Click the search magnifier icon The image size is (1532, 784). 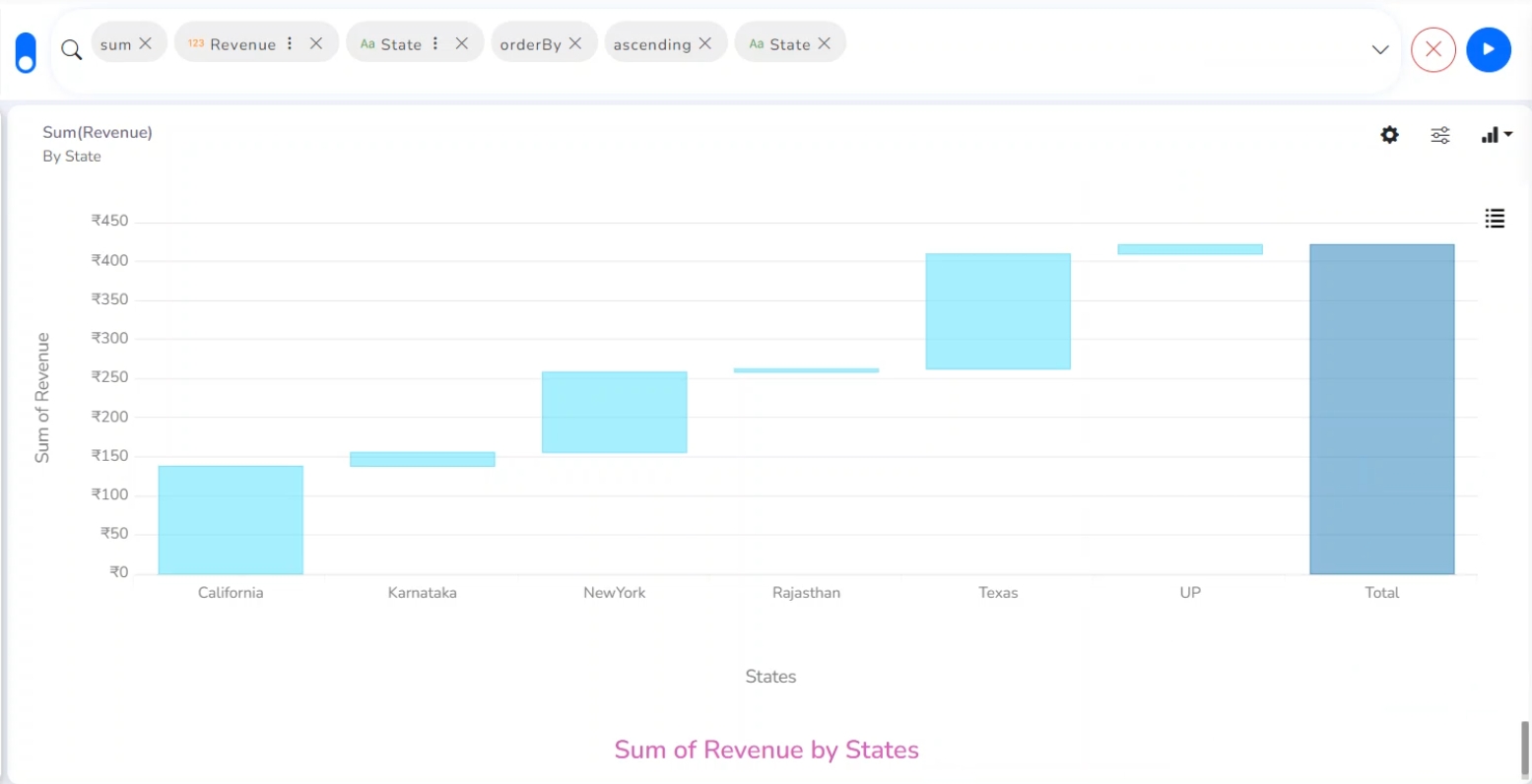[x=71, y=49]
